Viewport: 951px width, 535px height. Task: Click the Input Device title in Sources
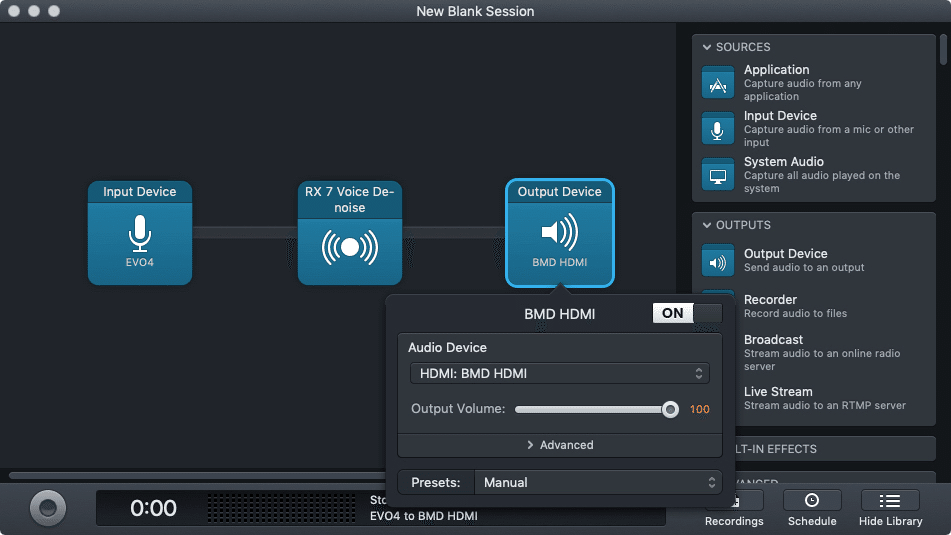pos(780,116)
